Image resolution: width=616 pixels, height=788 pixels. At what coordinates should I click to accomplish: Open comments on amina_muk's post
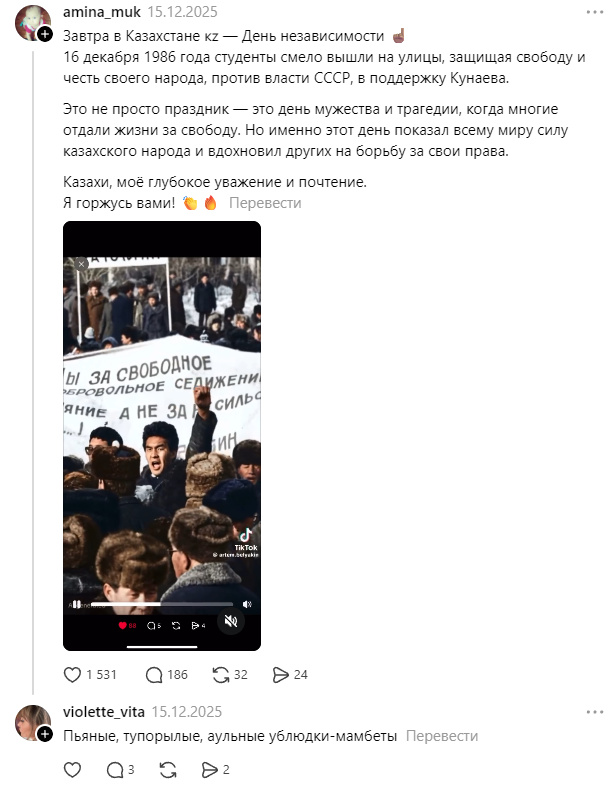154,674
